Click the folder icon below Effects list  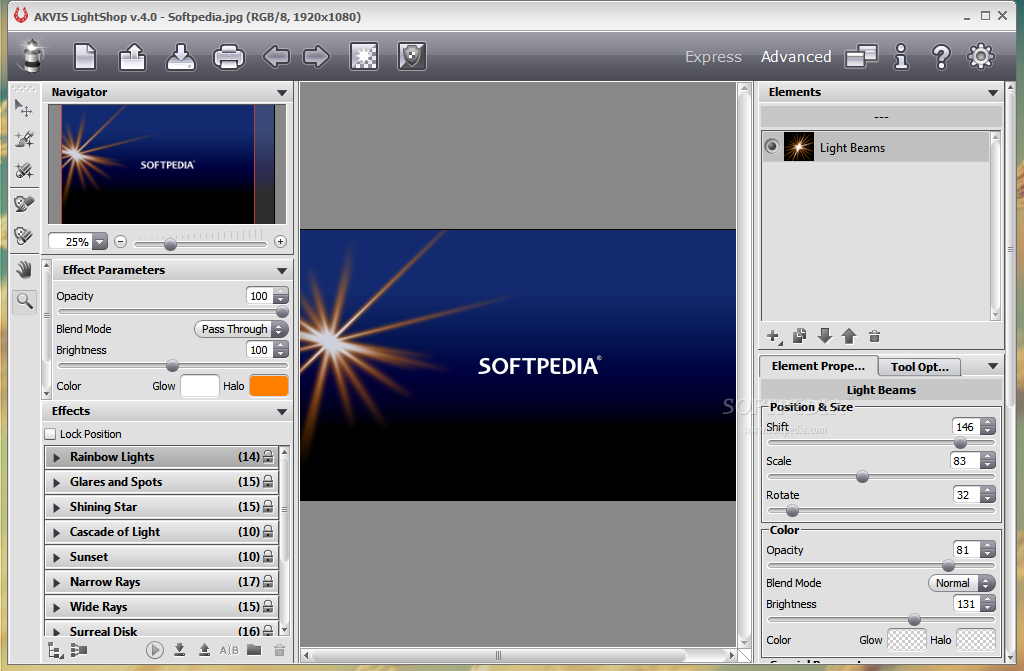(x=254, y=649)
